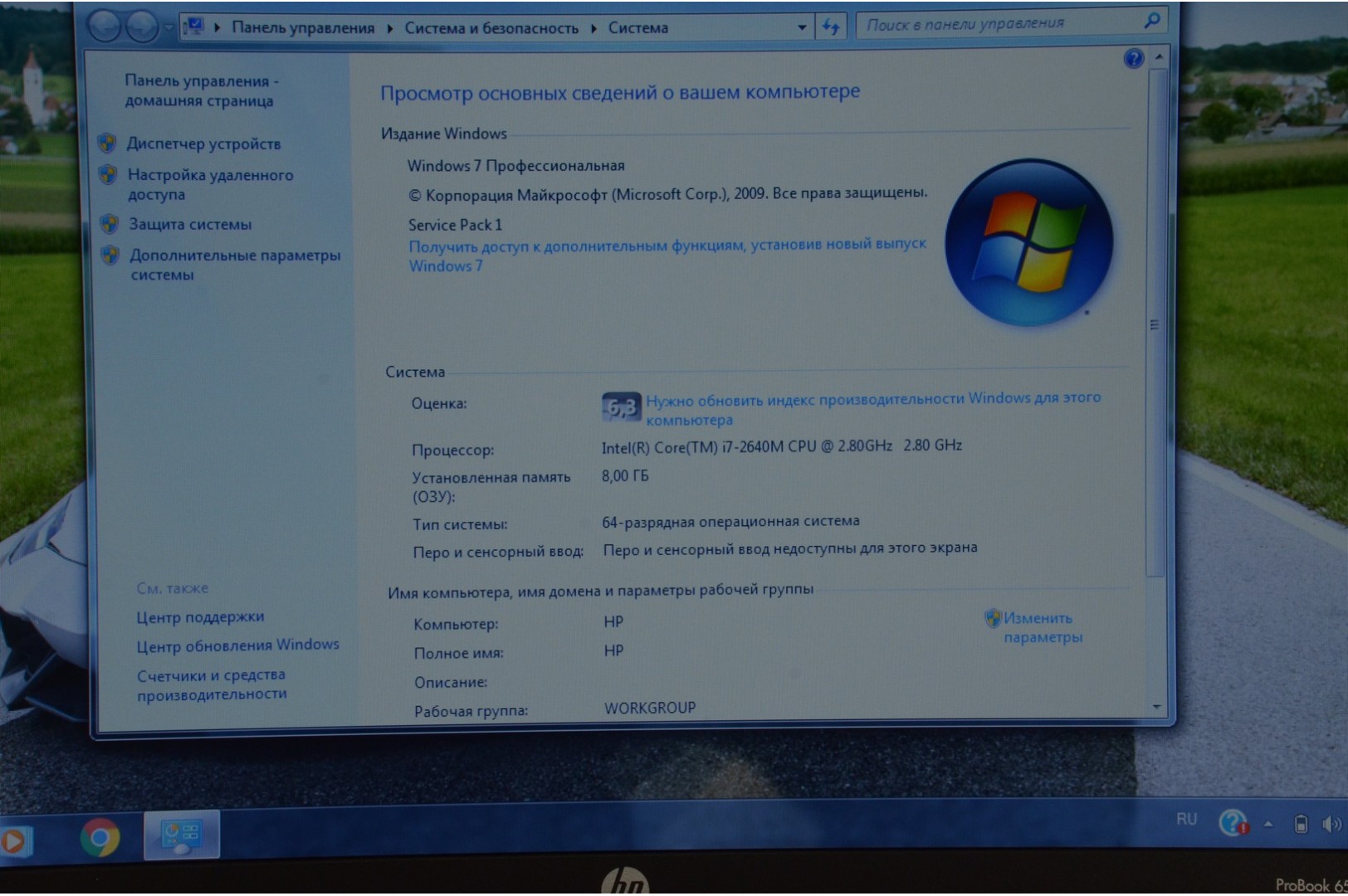Click the tray help icon with red alert
Screen dimensions: 1348x896
pos(1233,823)
